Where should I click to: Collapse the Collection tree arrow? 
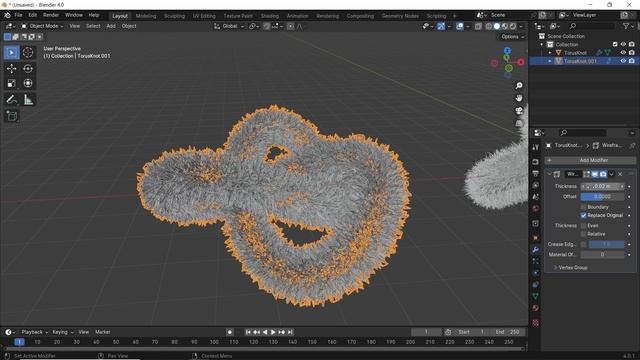tap(542, 44)
